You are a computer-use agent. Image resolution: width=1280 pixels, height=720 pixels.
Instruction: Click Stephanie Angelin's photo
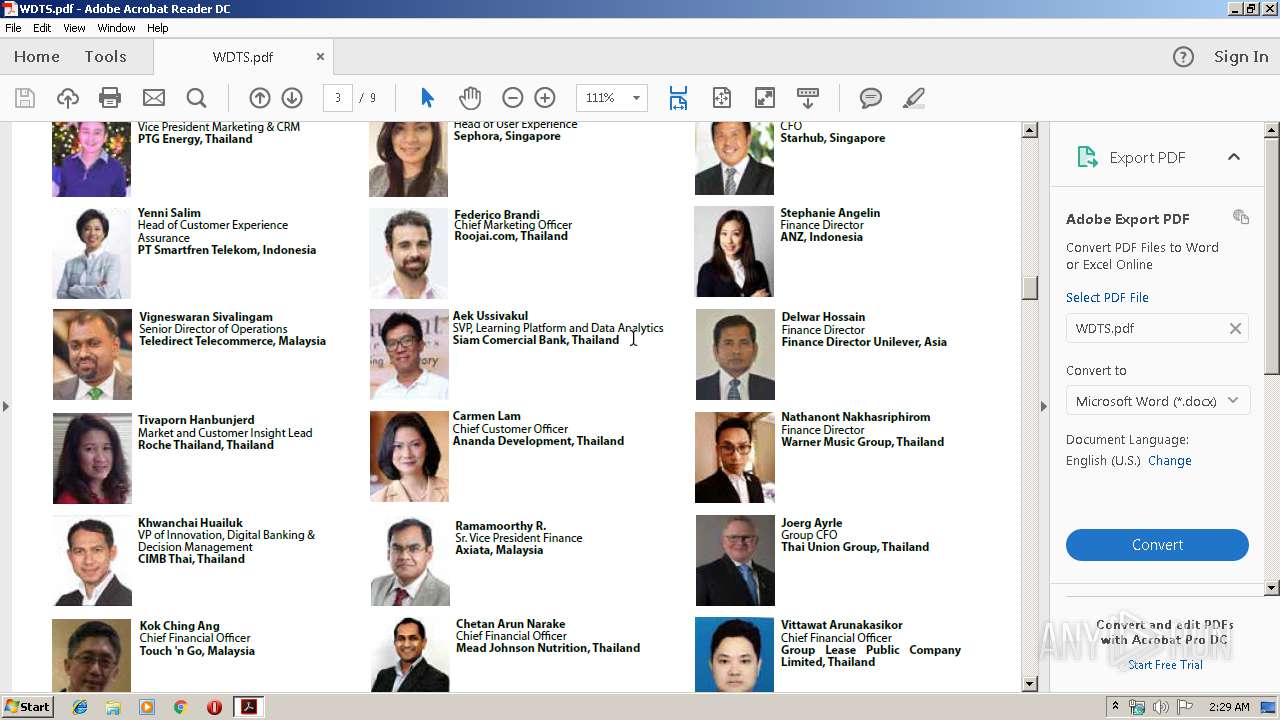tap(734, 251)
